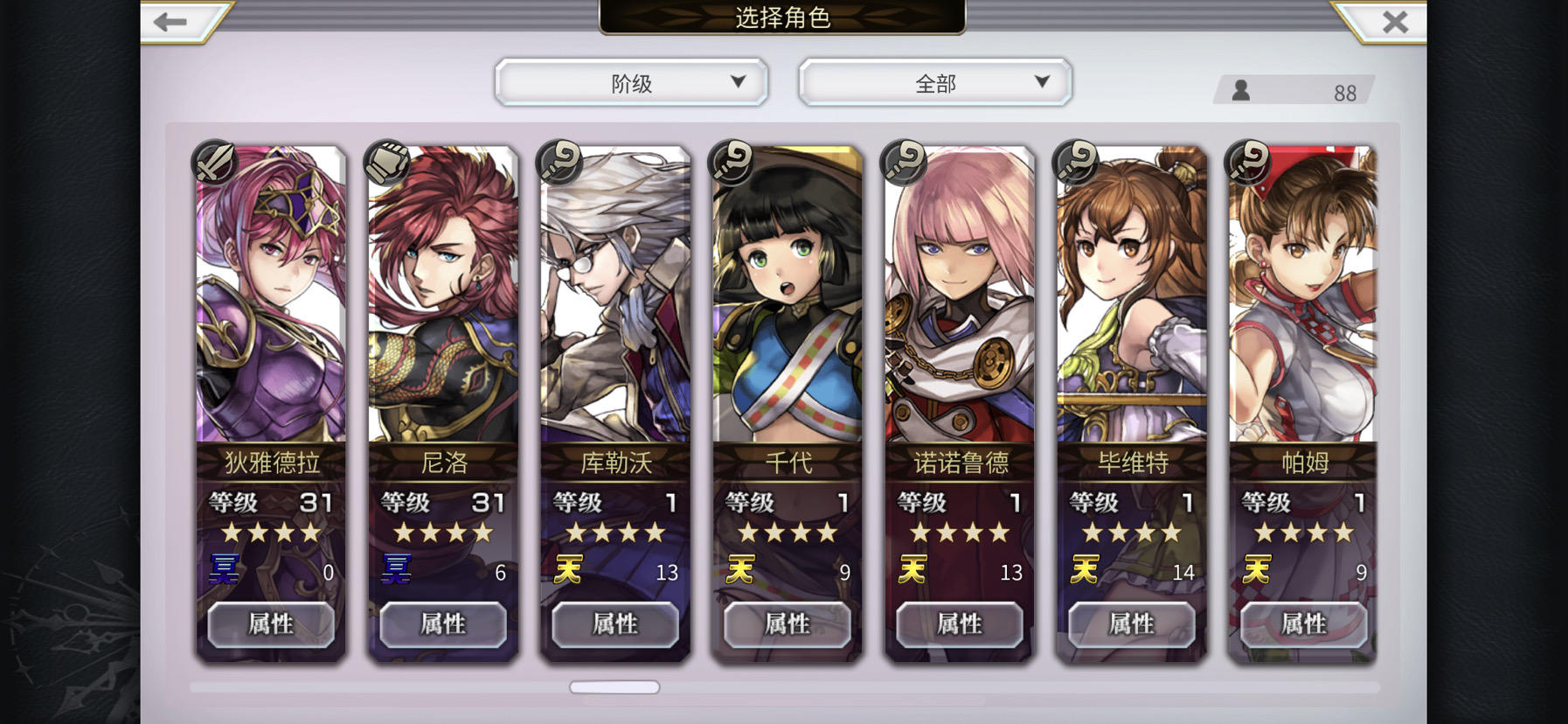Tap the back arrow icon
This screenshot has width=1568, height=724.
171,22
